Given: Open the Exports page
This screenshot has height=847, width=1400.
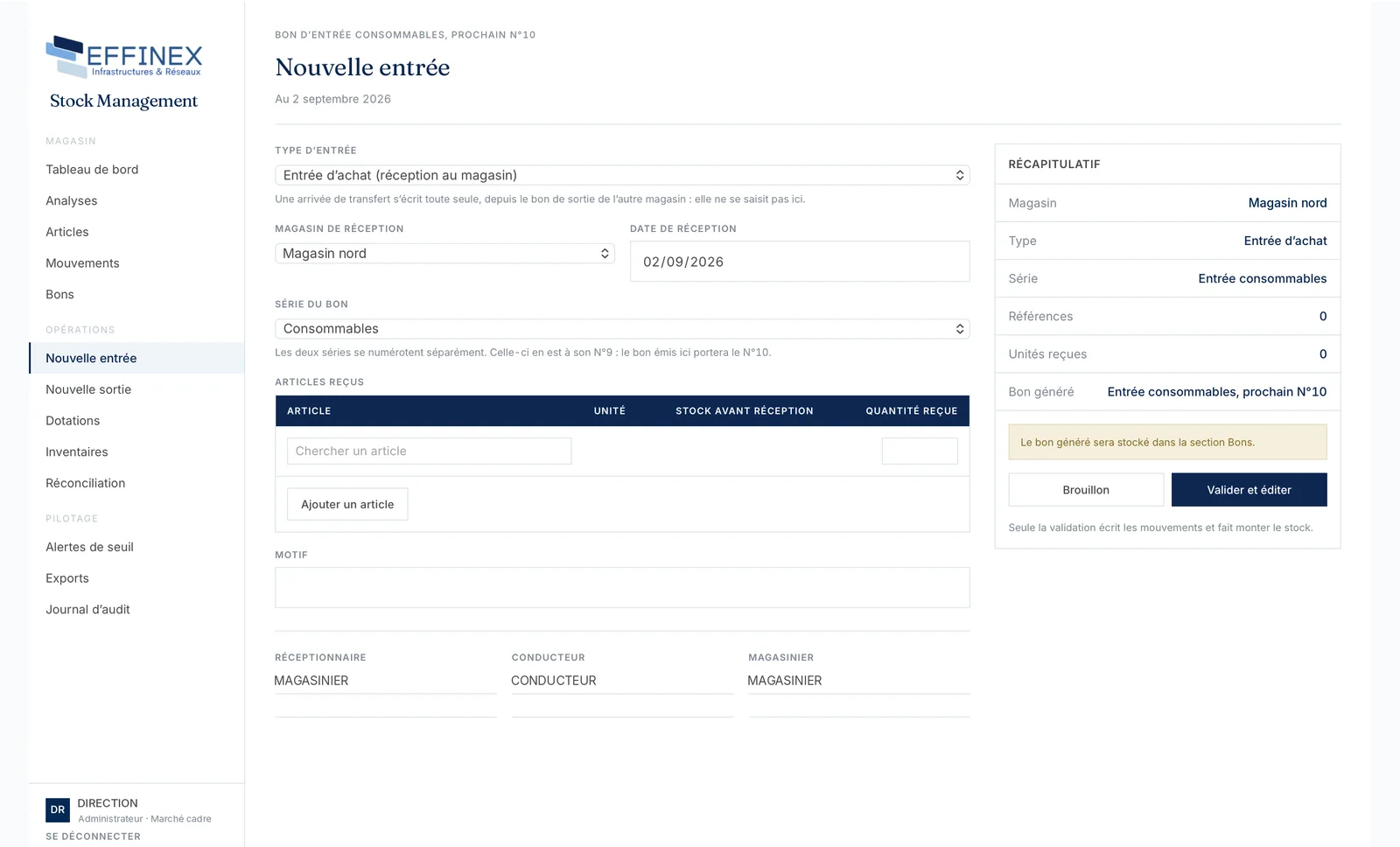Looking at the screenshot, I should (67, 578).
